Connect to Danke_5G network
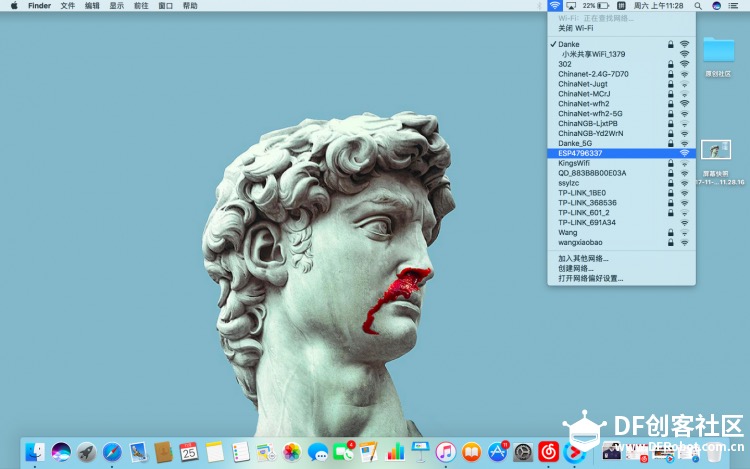The height and width of the screenshot is (469, 750). (621, 143)
